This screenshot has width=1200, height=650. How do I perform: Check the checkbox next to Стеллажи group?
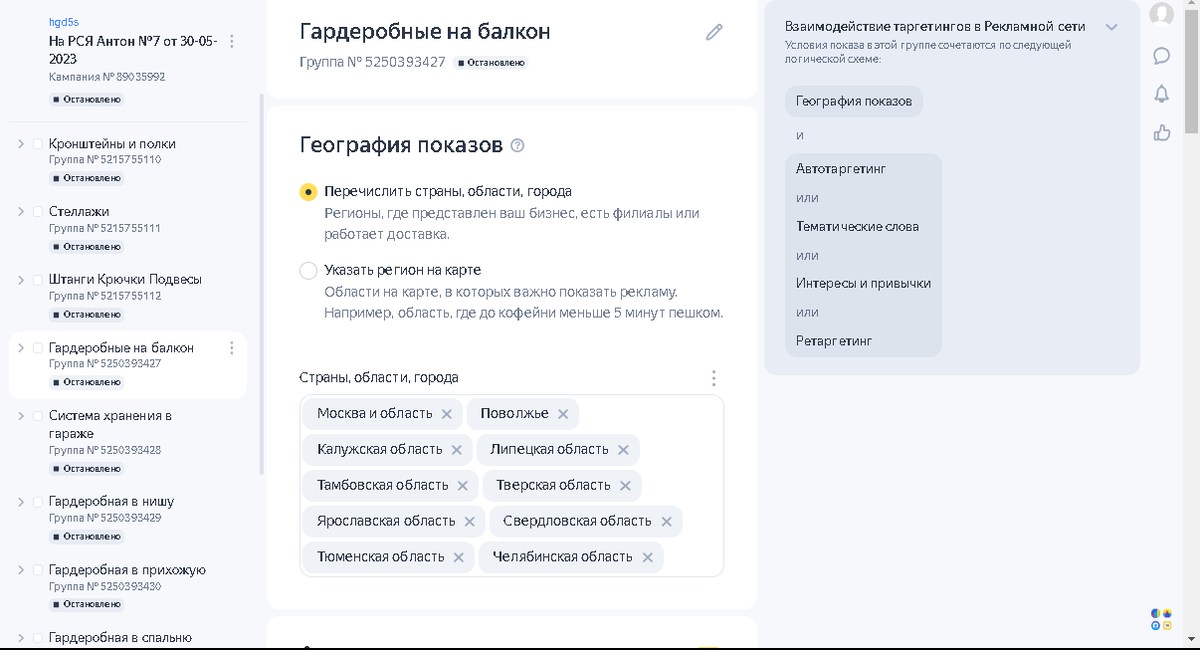pos(37,211)
